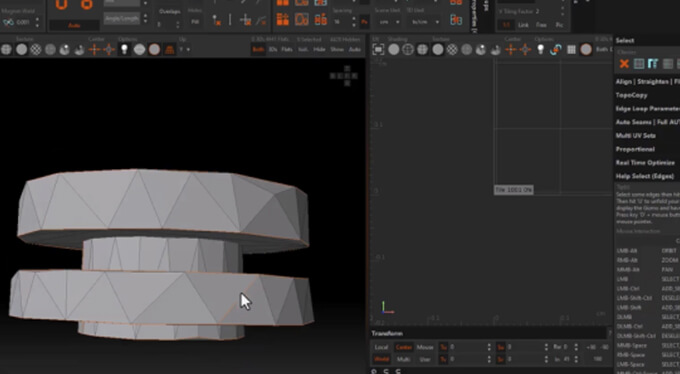Click orange X icon under Select panel
The image size is (680, 374).
[x=624, y=64]
